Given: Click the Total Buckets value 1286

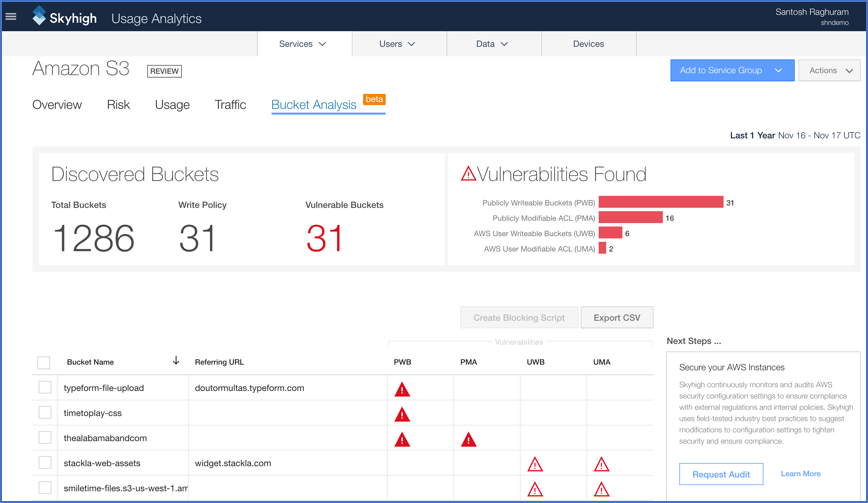Looking at the screenshot, I should [94, 238].
